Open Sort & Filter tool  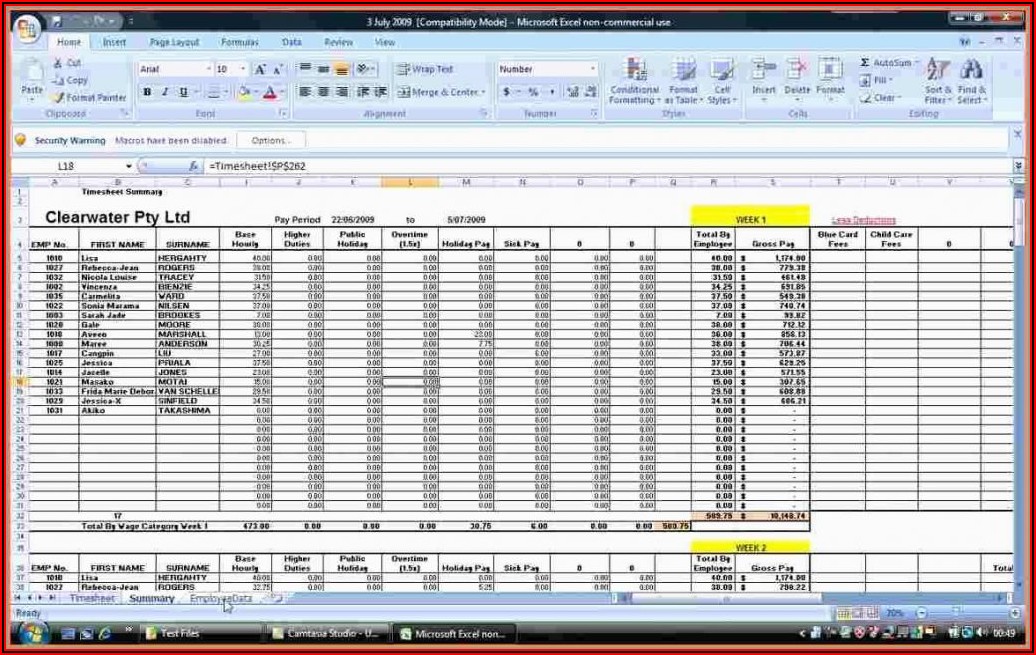pos(937,82)
